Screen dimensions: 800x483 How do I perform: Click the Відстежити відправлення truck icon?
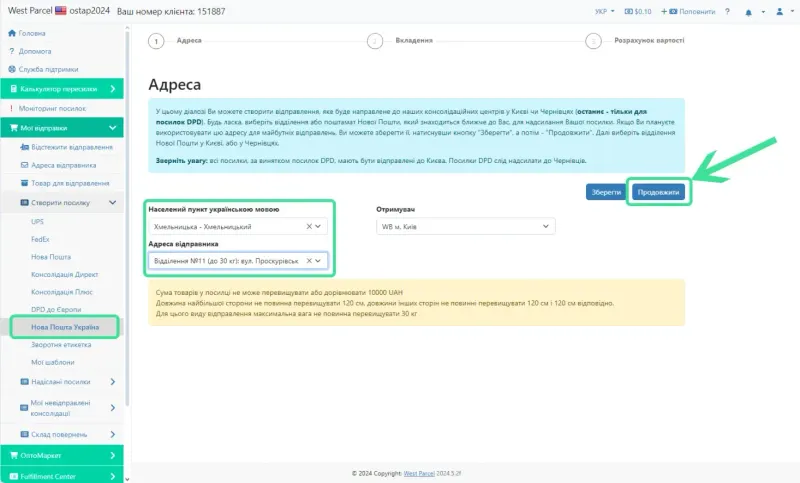click(x=24, y=147)
